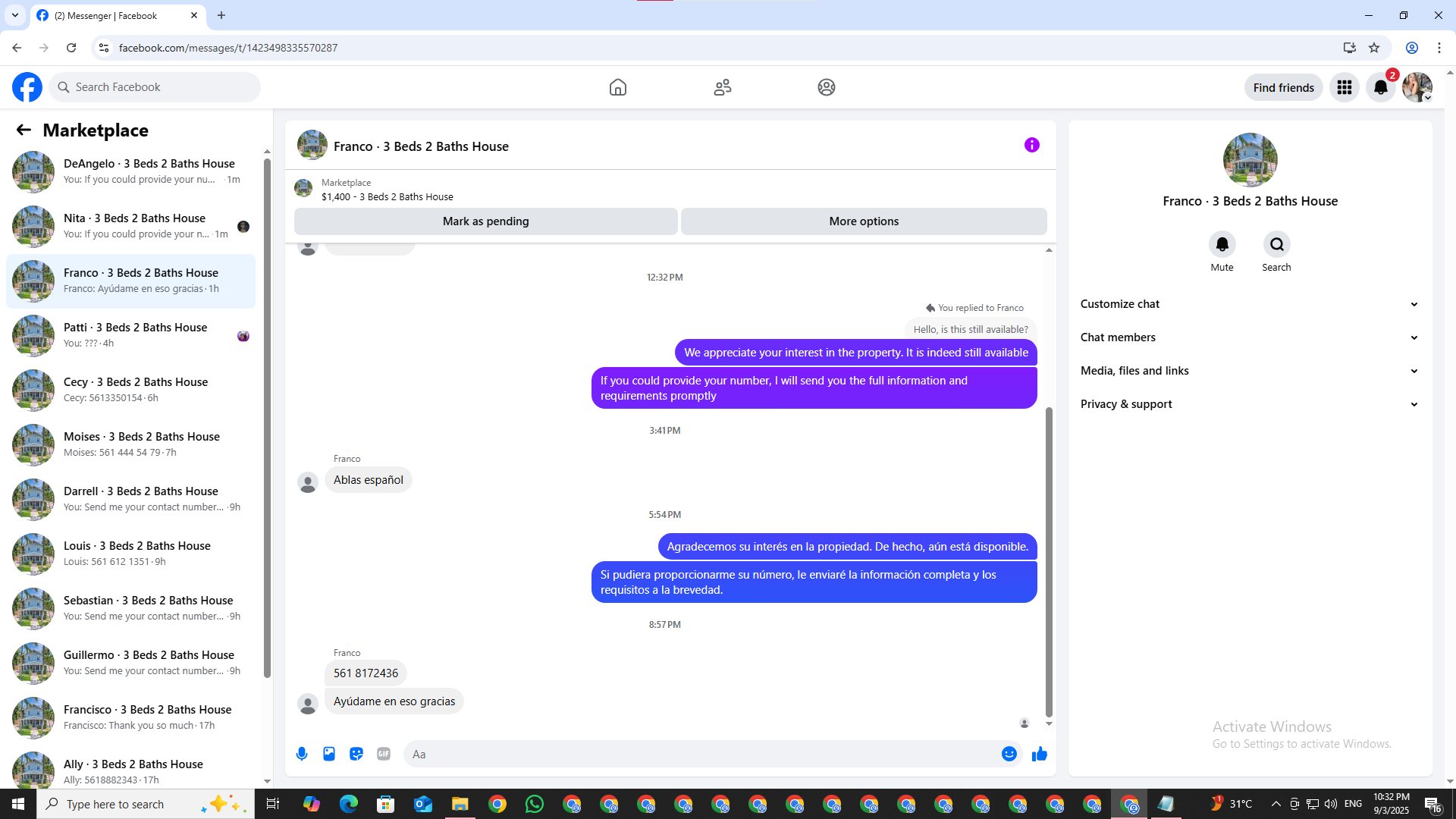The image size is (1456, 819).
Task: Click the Find friends button
Action: pos(1283,87)
